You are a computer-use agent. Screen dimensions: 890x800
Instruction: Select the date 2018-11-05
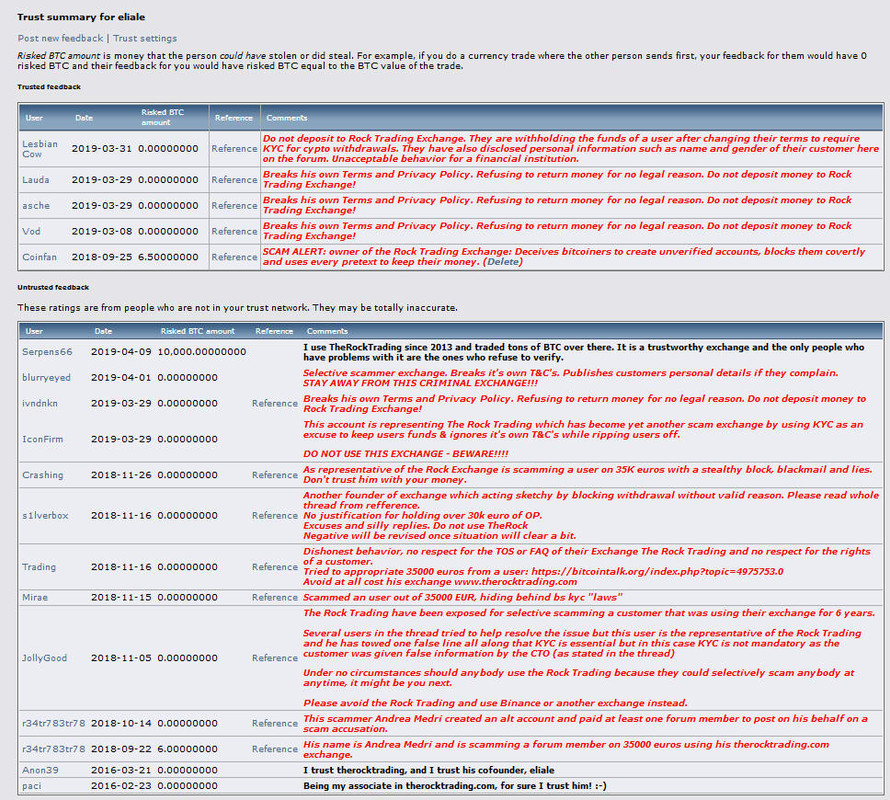pos(121,657)
